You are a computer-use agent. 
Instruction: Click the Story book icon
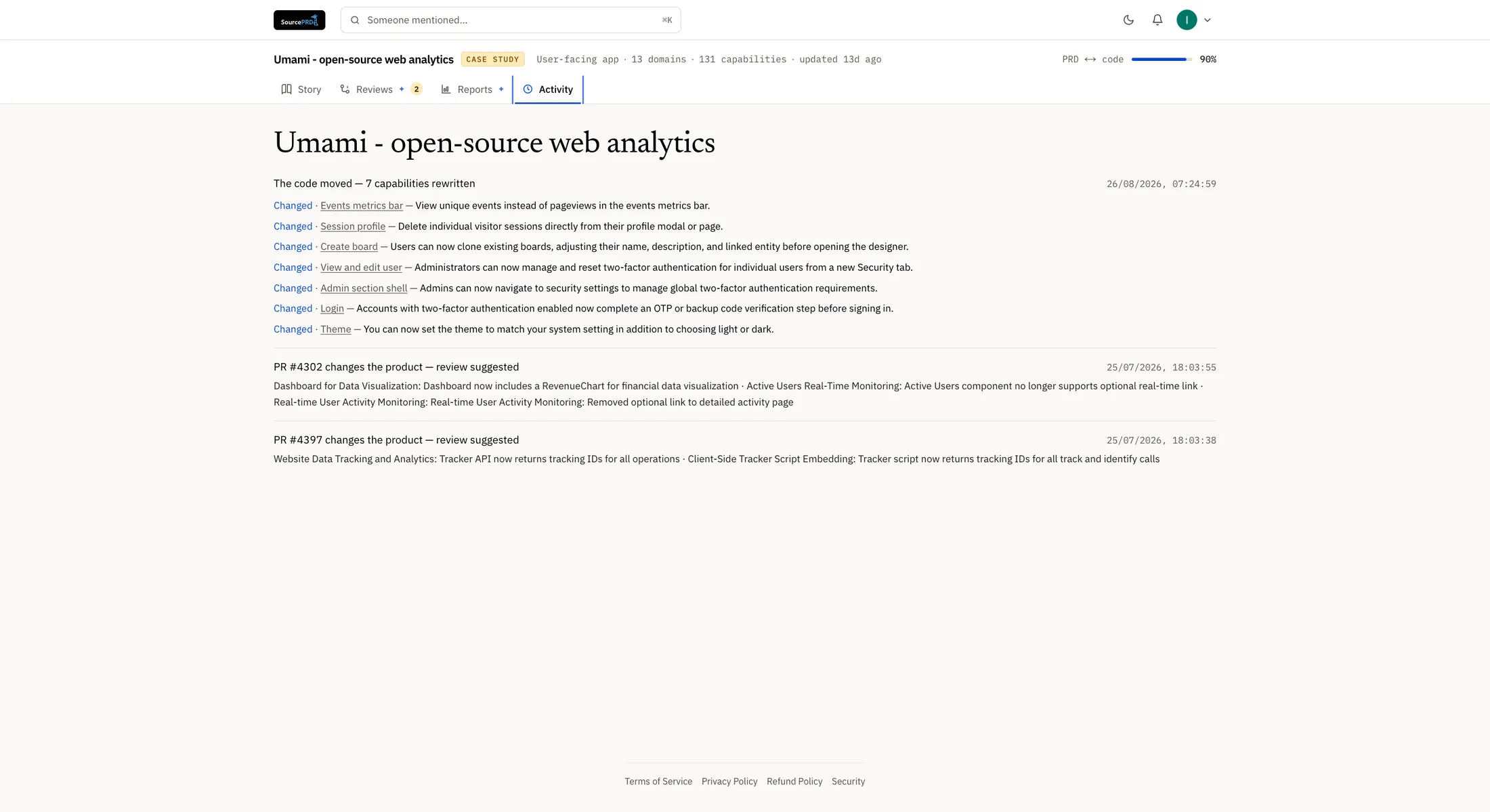click(x=286, y=89)
